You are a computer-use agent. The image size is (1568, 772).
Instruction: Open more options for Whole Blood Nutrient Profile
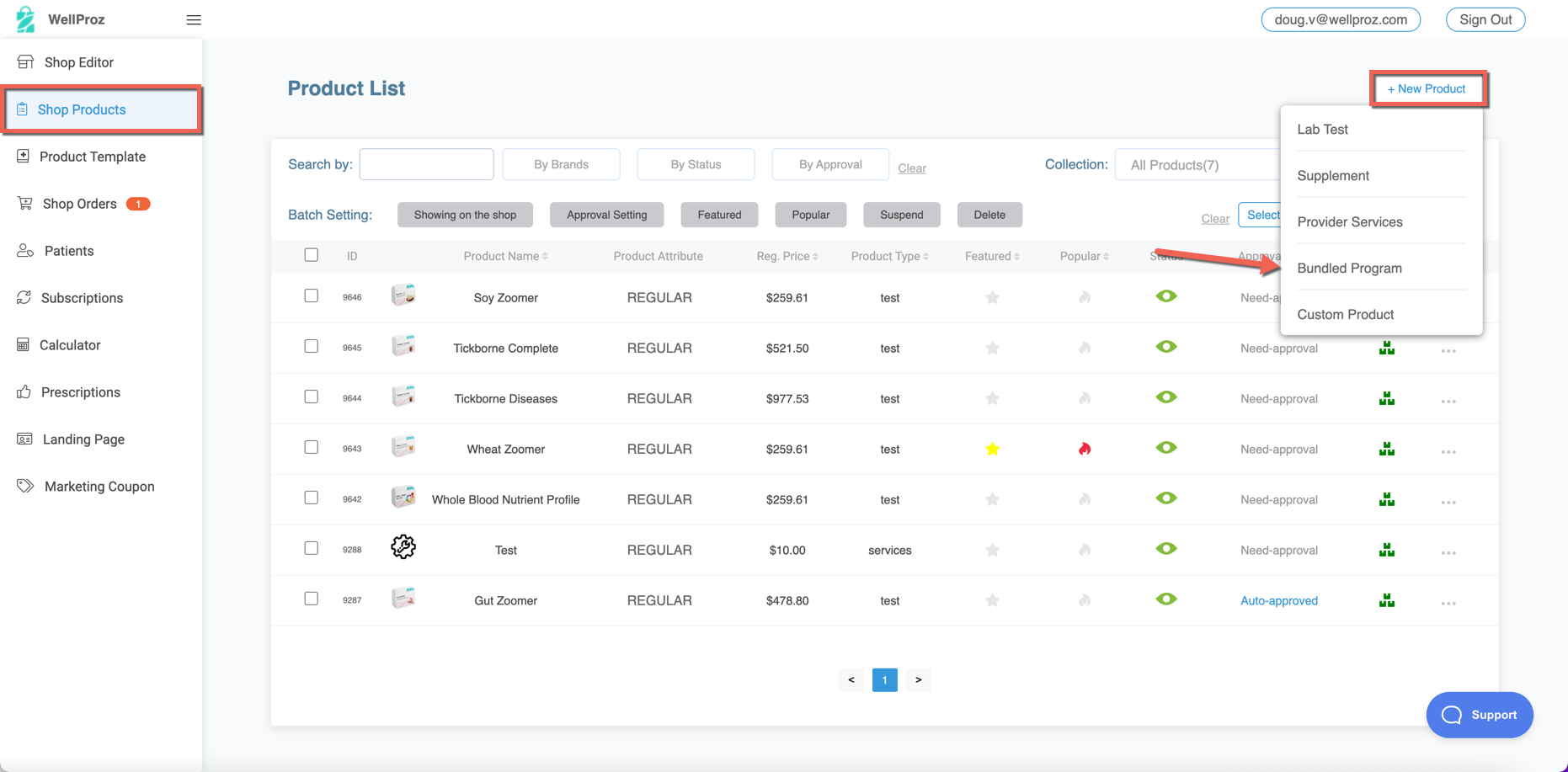point(1448,503)
